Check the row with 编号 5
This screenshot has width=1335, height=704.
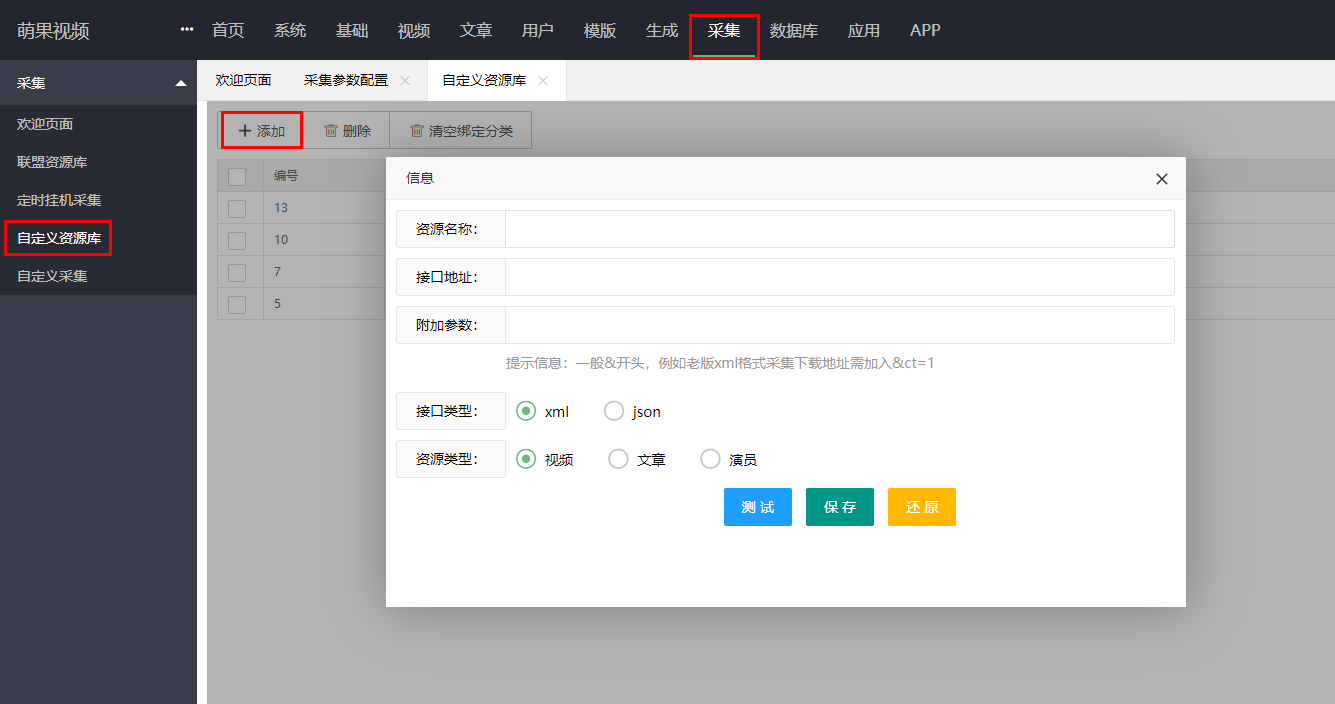pyautogui.click(x=237, y=304)
